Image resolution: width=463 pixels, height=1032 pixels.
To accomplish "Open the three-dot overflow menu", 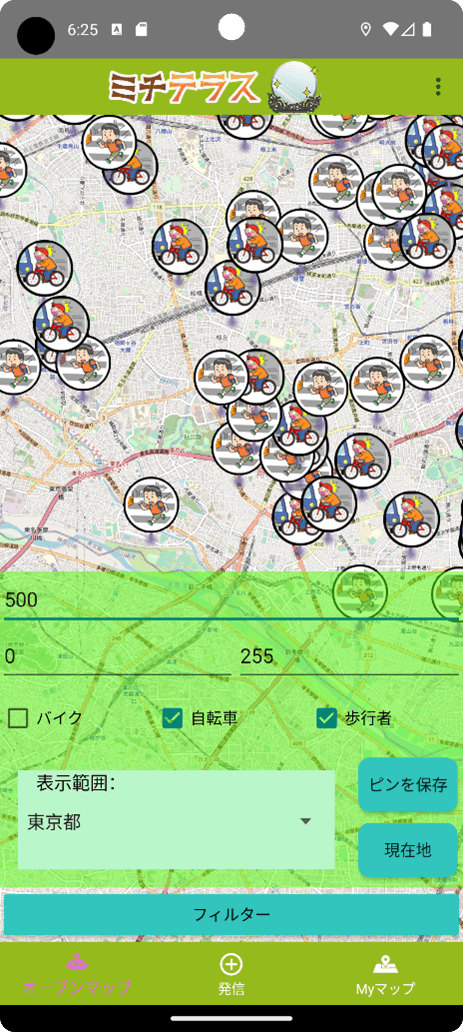I will [x=439, y=87].
